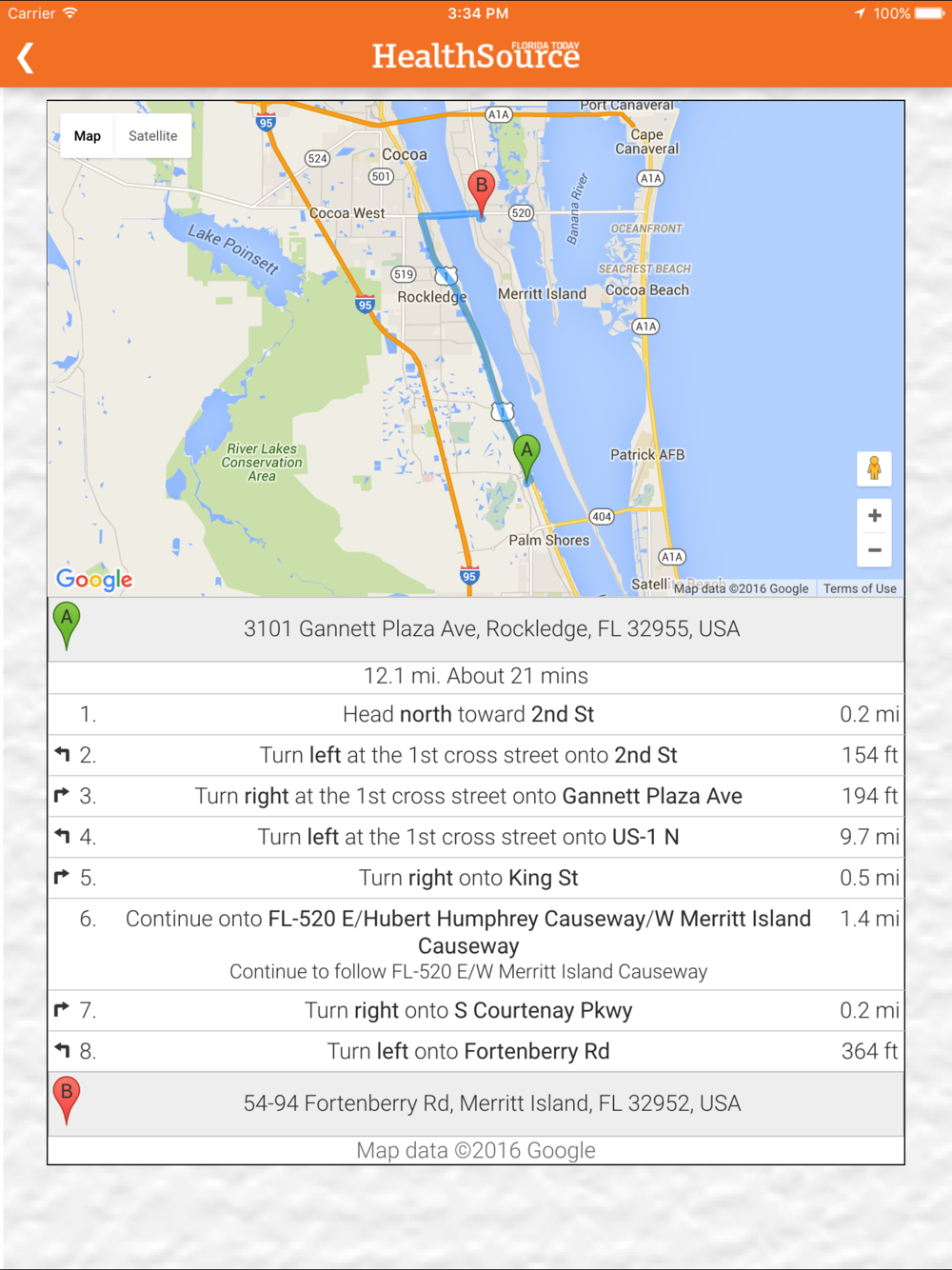
Task: Click the Palm Shores map label
Action: [549, 541]
